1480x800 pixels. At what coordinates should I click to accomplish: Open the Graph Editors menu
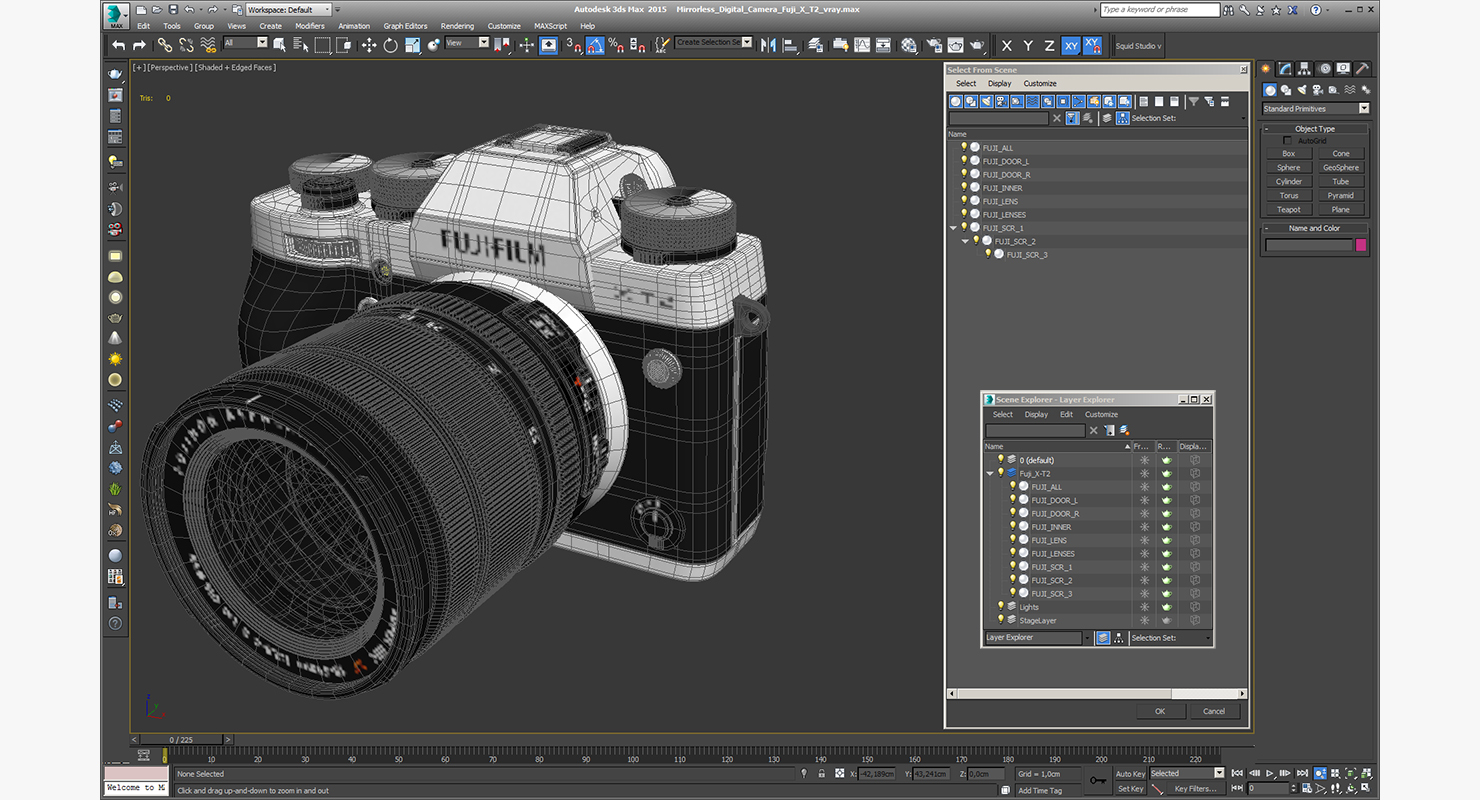point(405,26)
